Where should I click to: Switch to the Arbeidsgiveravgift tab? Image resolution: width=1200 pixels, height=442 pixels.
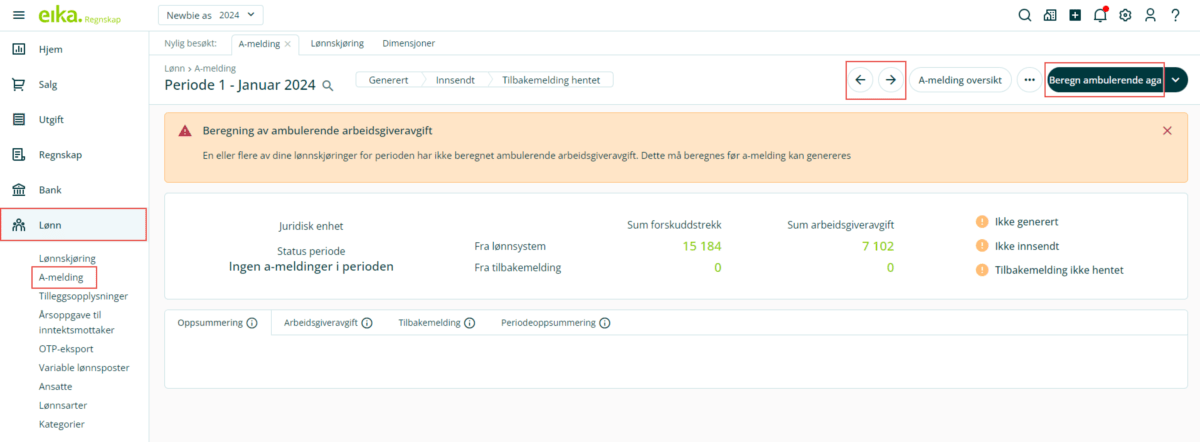pyautogui.click(x=321, y=323)
